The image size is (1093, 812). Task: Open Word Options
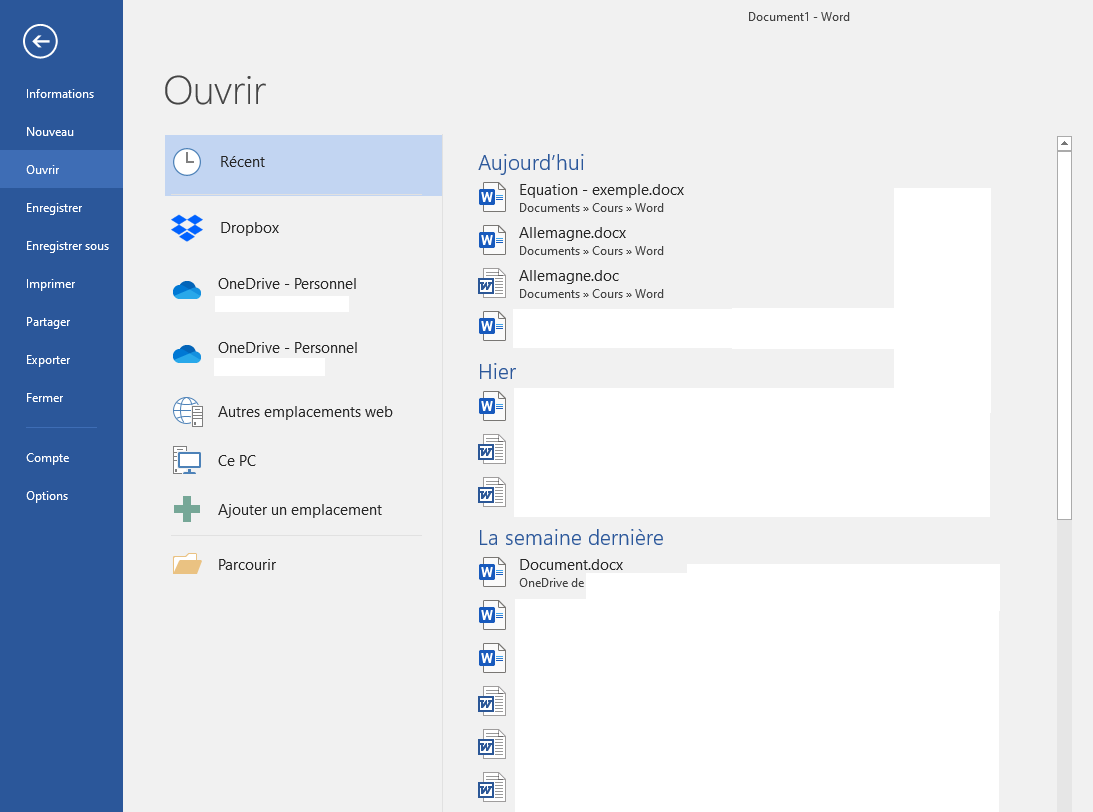[47, 496]
